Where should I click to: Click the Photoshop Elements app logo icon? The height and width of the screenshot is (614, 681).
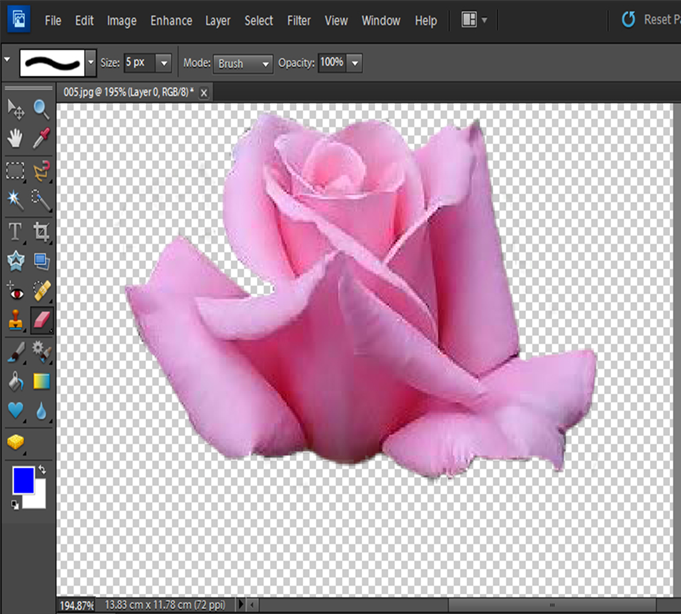pos(19,19)
